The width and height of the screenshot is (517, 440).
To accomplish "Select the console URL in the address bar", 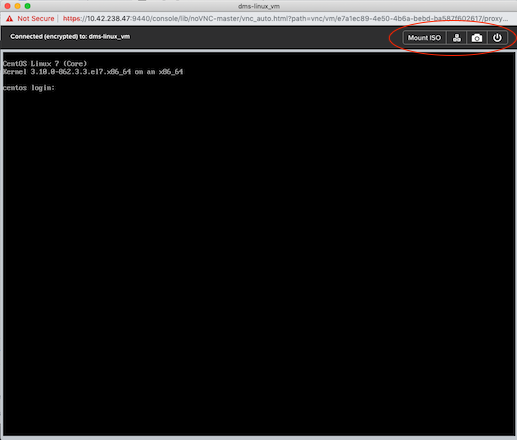I will [285, 19].
